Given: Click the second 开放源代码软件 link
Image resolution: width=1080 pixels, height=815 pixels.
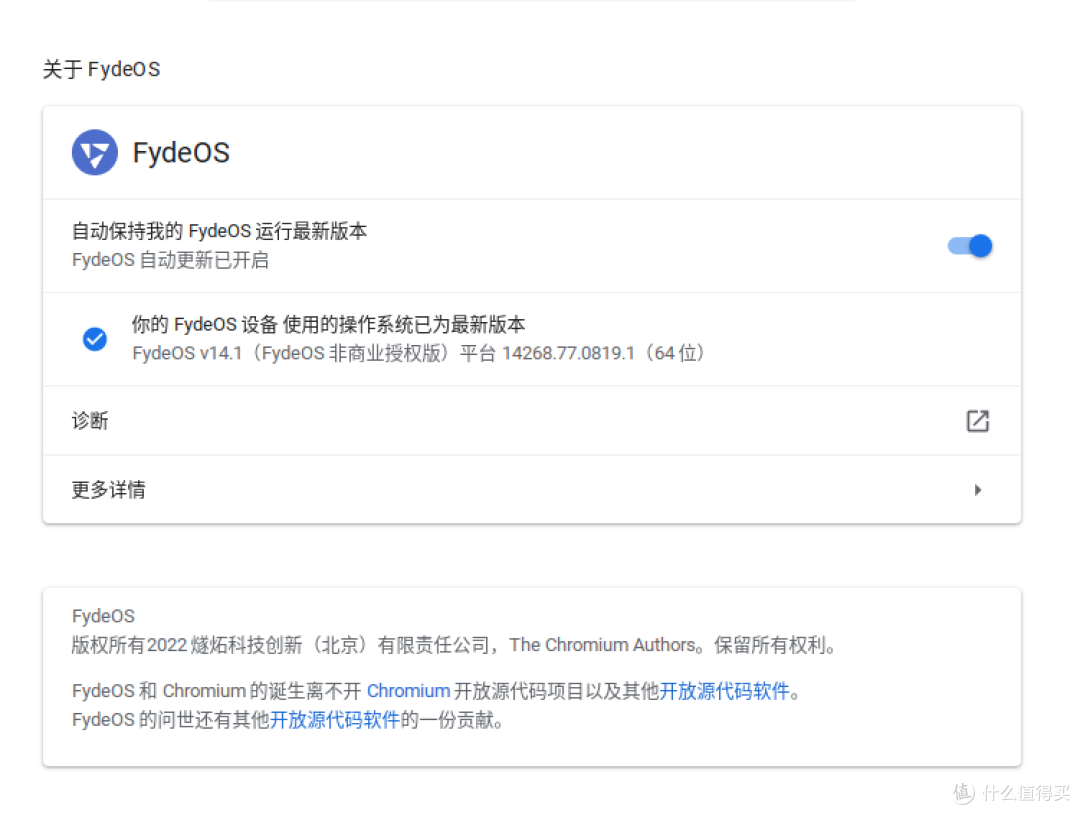Looking at the screenshot, I should [335, 720].
